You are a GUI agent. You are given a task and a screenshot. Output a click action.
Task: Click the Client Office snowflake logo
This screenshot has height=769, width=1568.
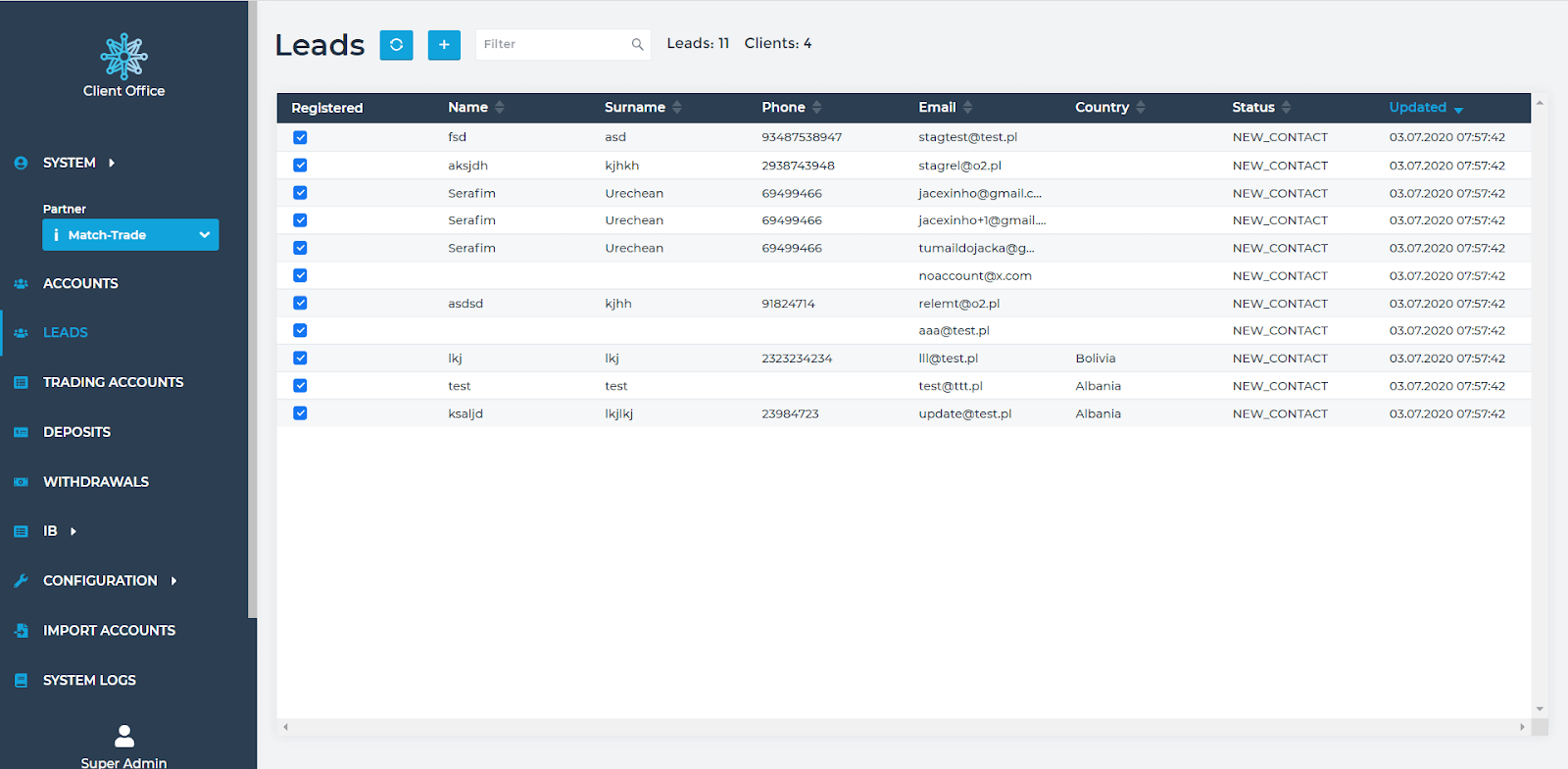pos(124,56)
